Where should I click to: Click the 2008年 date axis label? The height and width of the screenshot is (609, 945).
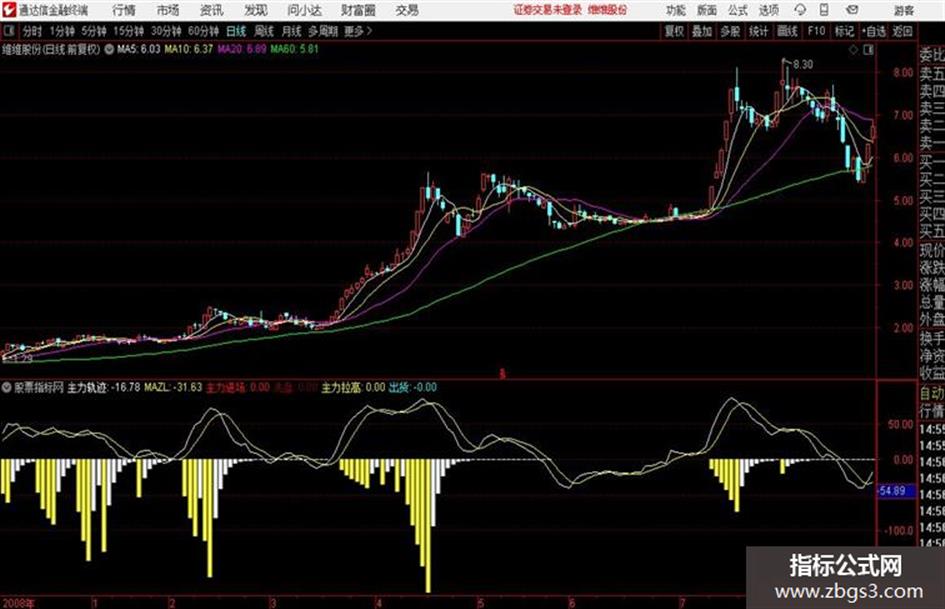tap(19, 603)
